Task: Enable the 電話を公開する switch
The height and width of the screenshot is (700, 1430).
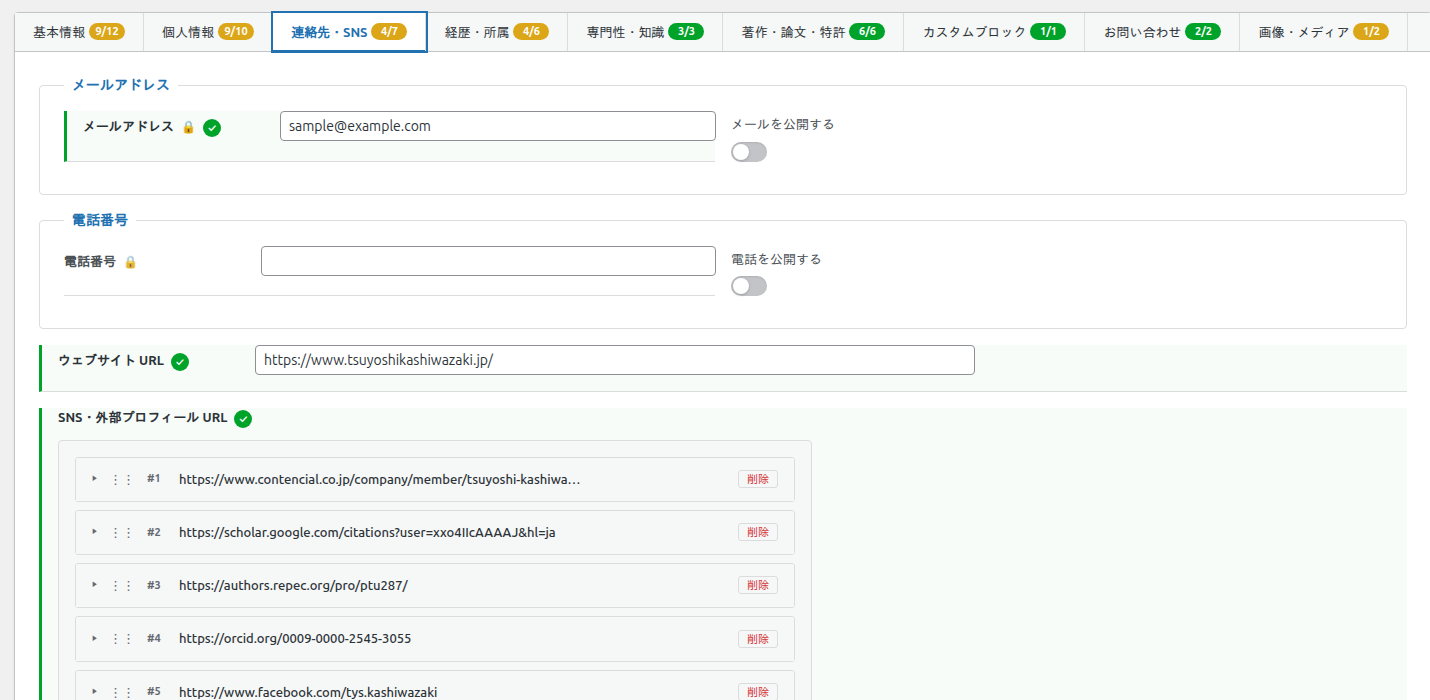Action: point(749,286)
